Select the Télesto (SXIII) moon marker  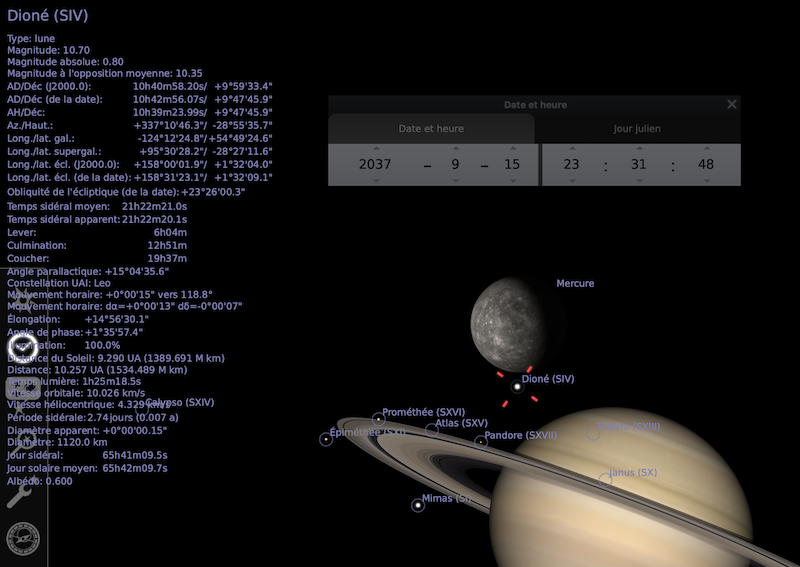tap(592, 434)
